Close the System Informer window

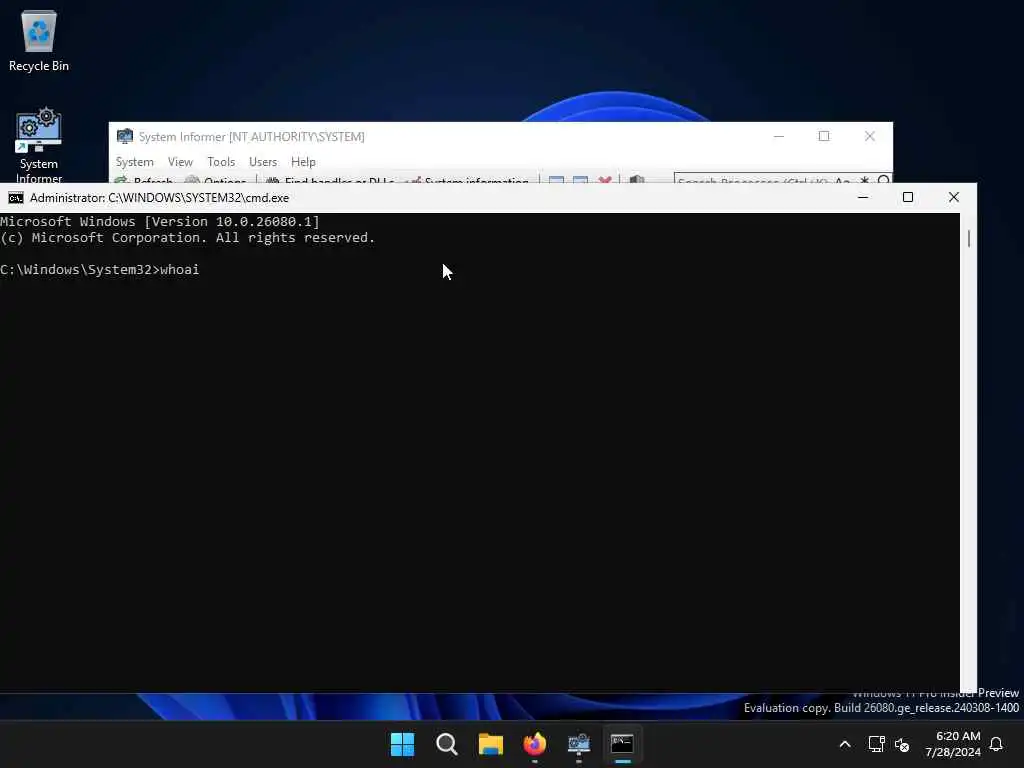click(870, 136)
